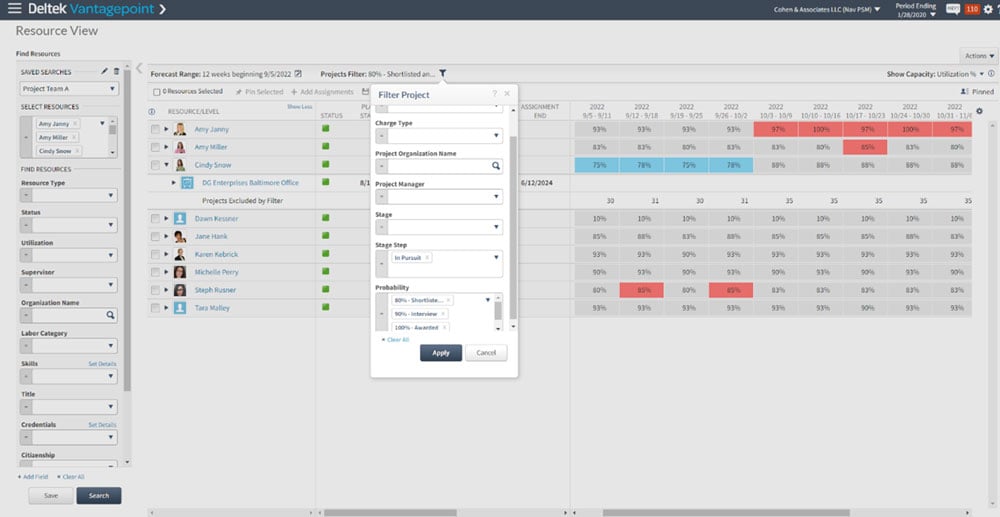1000x517 pixels.
Task: Remove Amy Janny from selected resources
Action: pos(75,123)
